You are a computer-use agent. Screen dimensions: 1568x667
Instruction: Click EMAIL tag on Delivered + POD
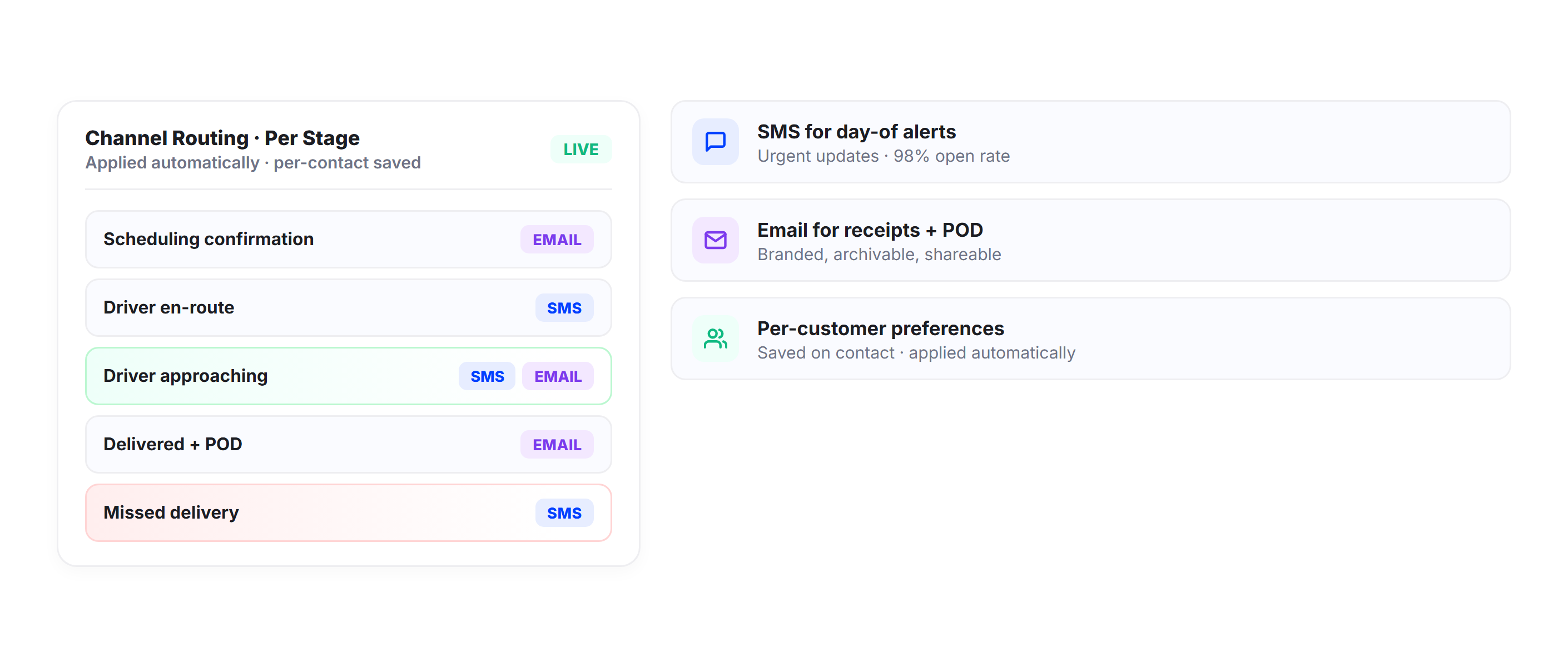(557, 445)
